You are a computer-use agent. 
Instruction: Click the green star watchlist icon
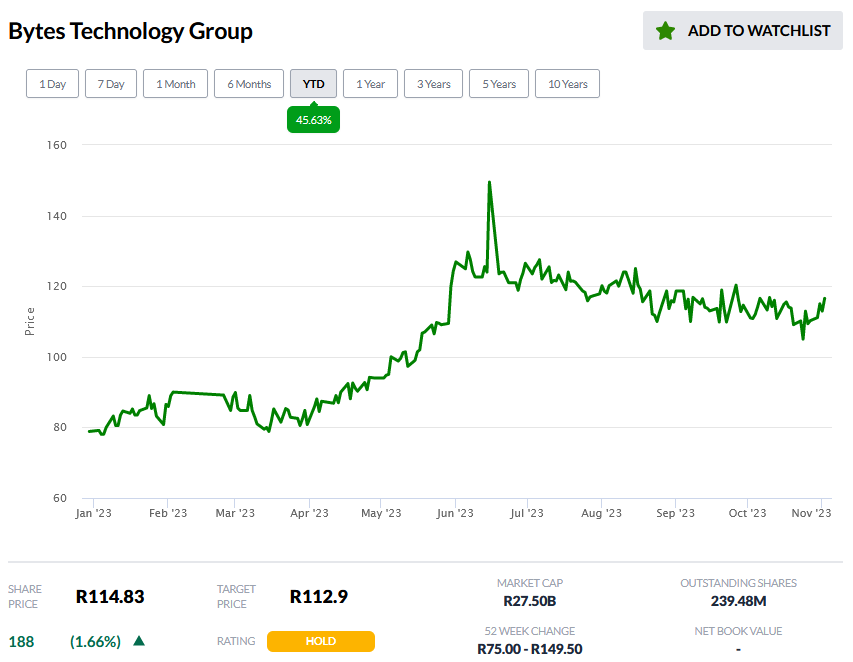pos(665,31)
